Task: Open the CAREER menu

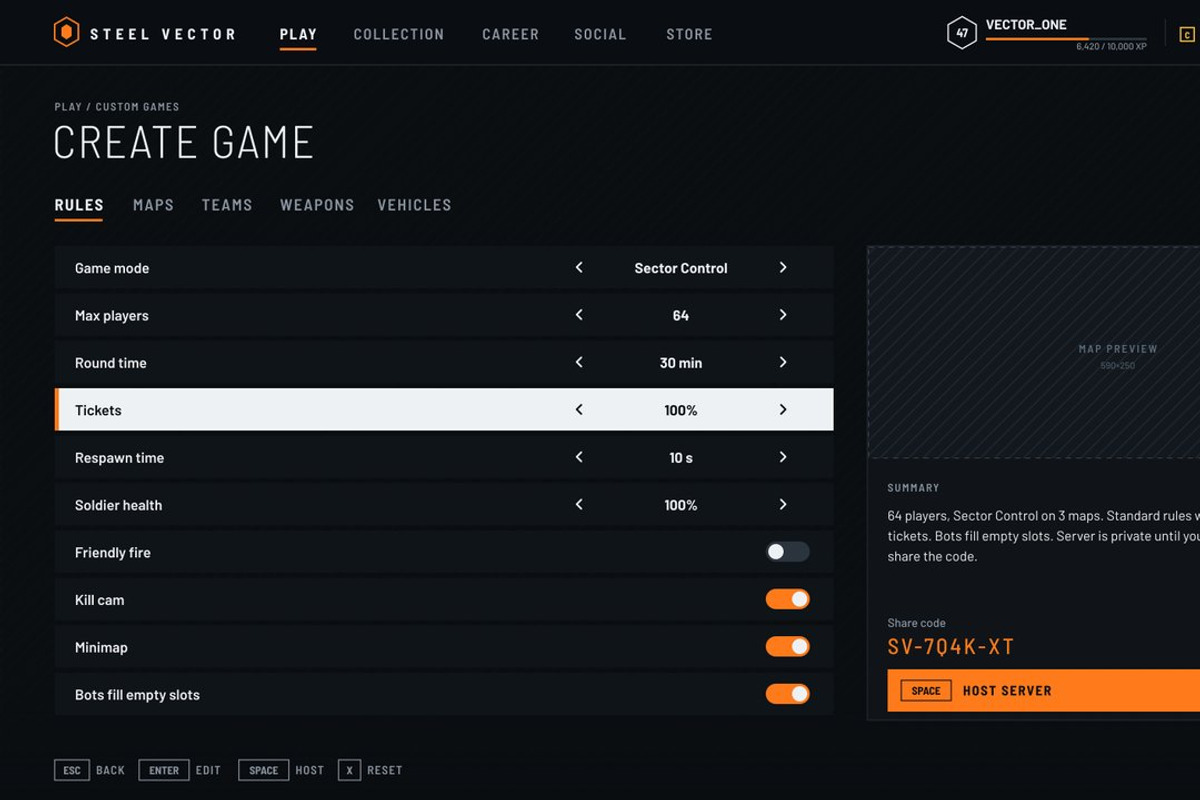Action: pyautogui.click(x=510, y=34)
